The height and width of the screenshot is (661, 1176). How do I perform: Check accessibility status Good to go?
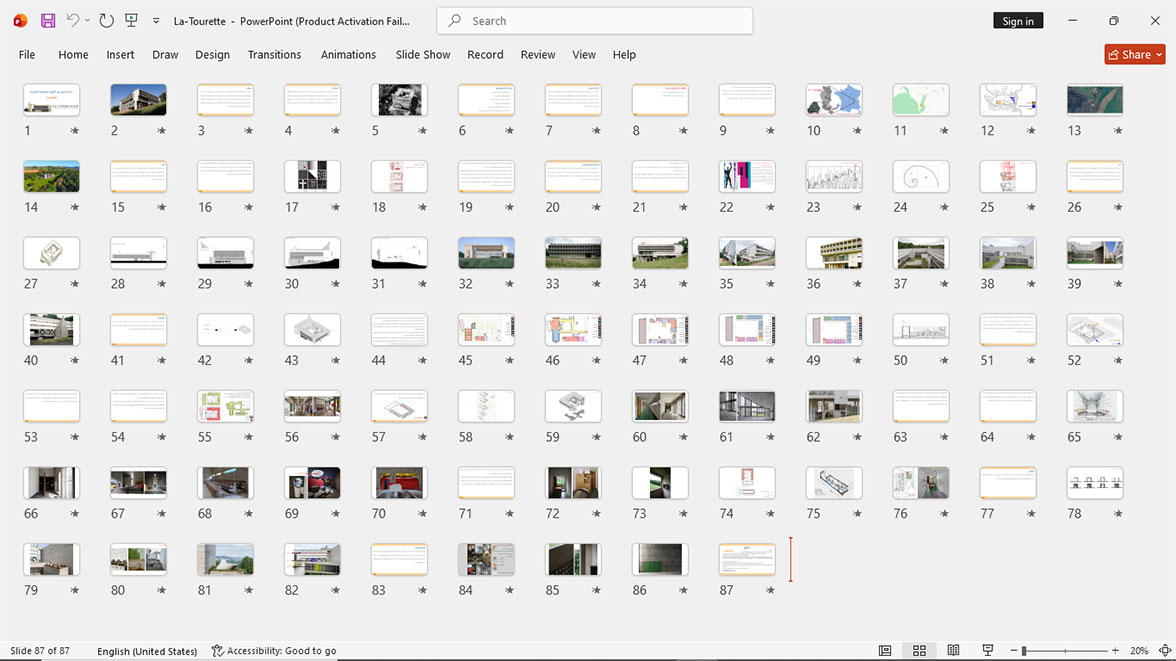pyautogui.click(x=274, y=650)
